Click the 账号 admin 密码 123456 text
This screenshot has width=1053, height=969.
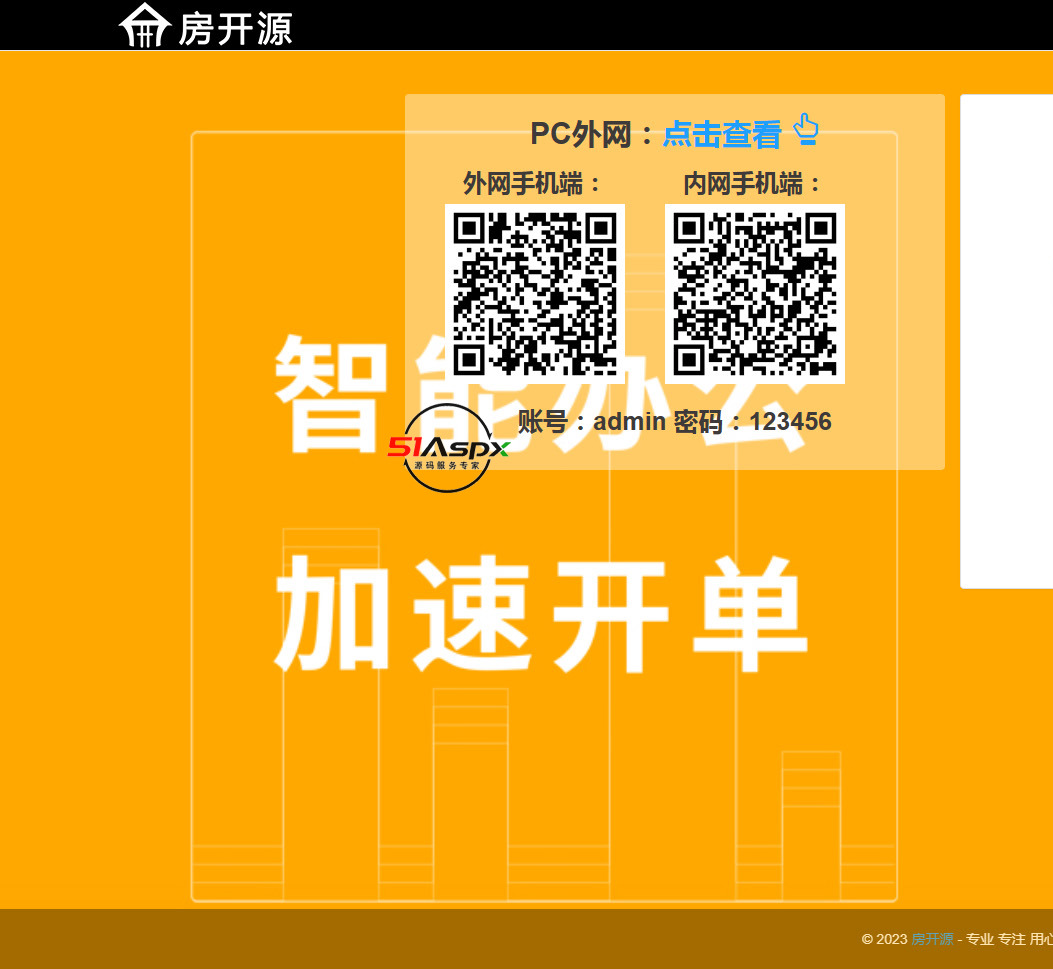(674, 422)
